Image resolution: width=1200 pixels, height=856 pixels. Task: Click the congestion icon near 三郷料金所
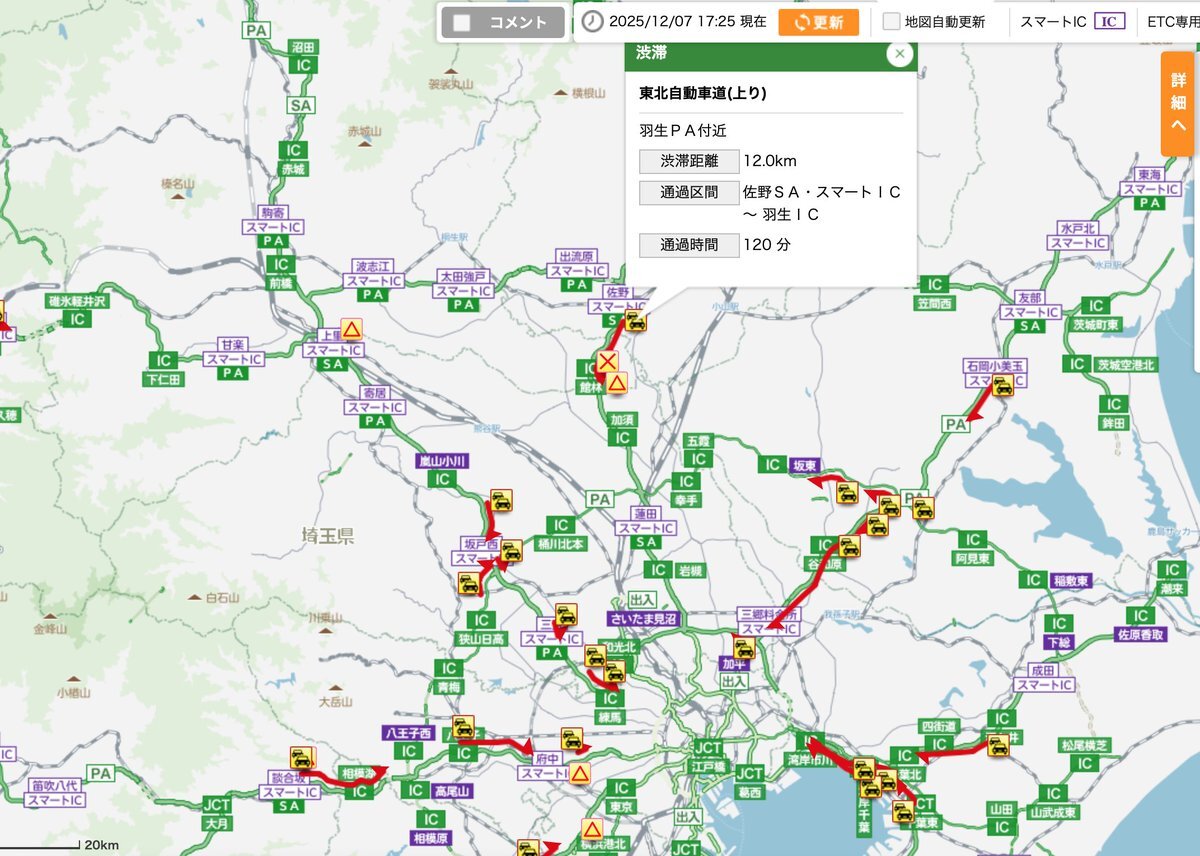[x=744, y=648]
